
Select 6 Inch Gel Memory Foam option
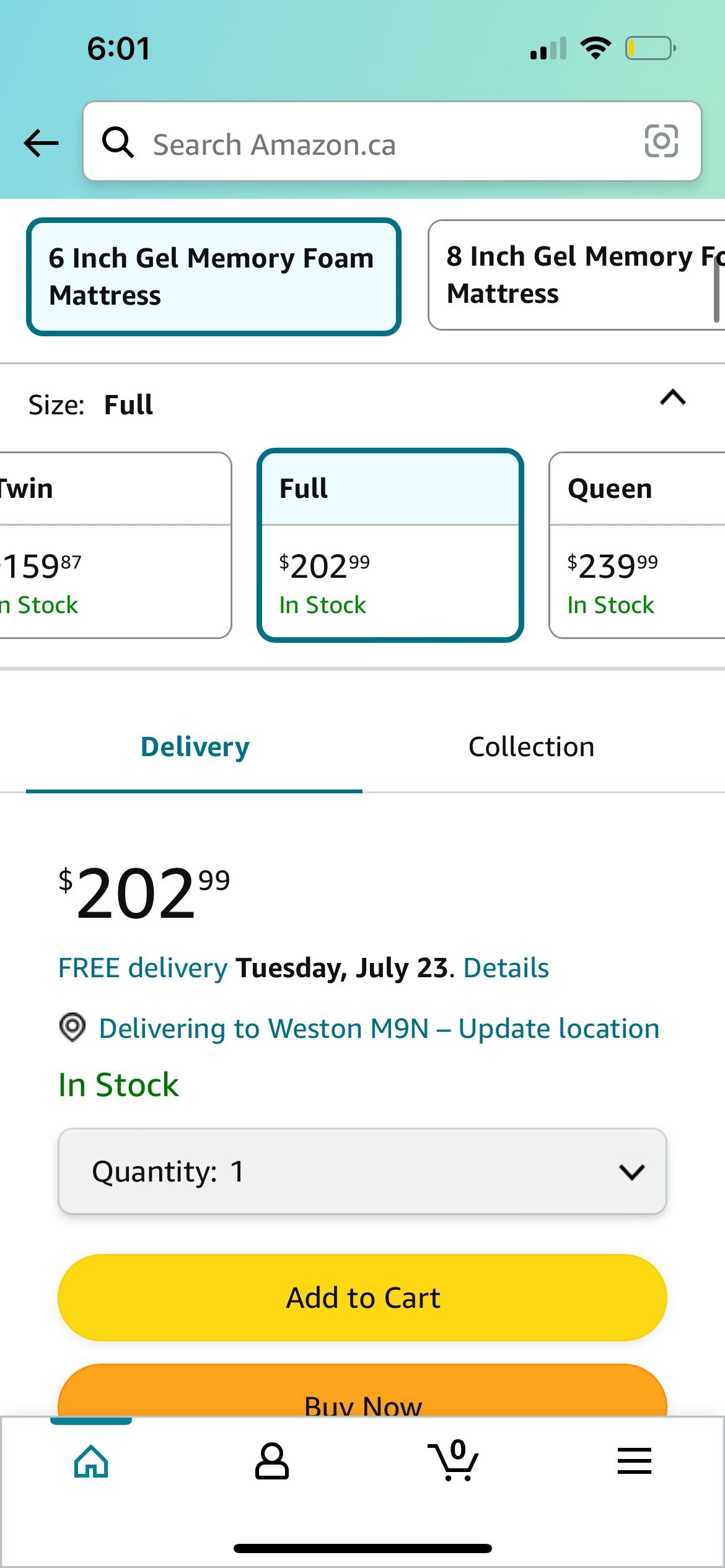(x=214, y=277)
